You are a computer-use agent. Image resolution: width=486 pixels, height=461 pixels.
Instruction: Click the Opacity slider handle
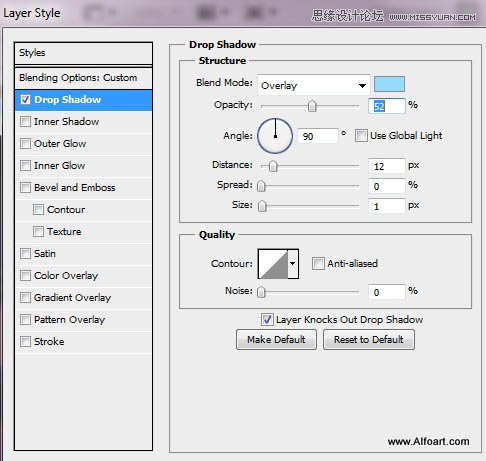(x=312, y=106)
